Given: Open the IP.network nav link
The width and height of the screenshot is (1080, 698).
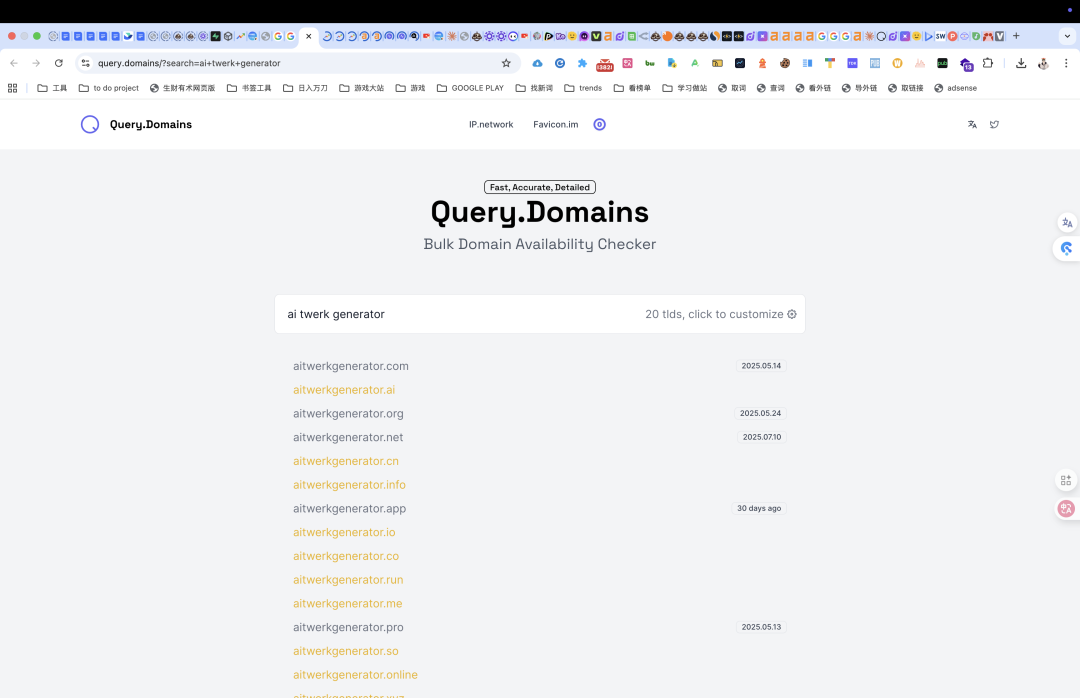Looking at the screenshot, I should [x=491, y=125].
